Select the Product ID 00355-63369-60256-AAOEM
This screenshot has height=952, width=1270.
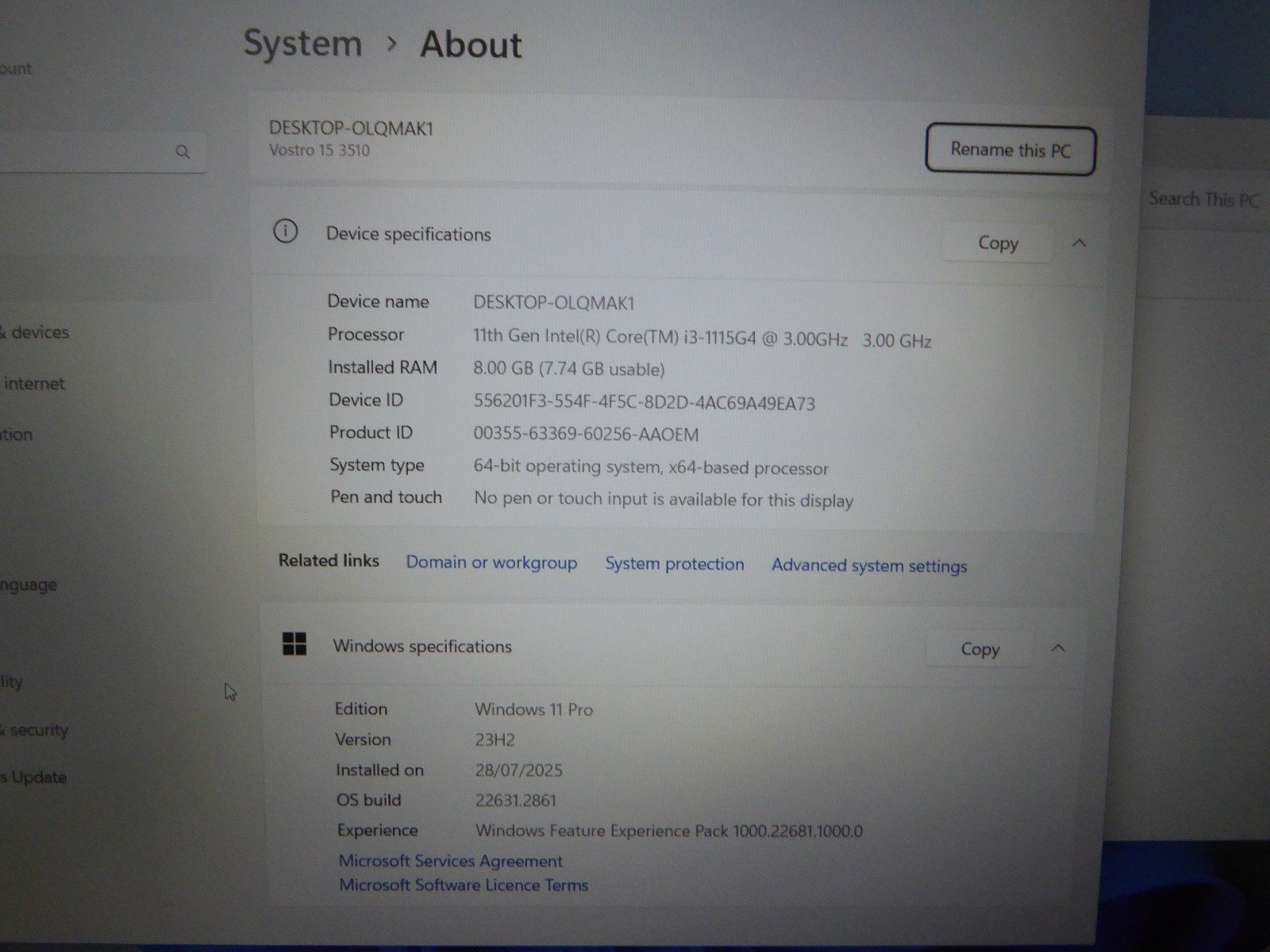click(x=586, y=434)
